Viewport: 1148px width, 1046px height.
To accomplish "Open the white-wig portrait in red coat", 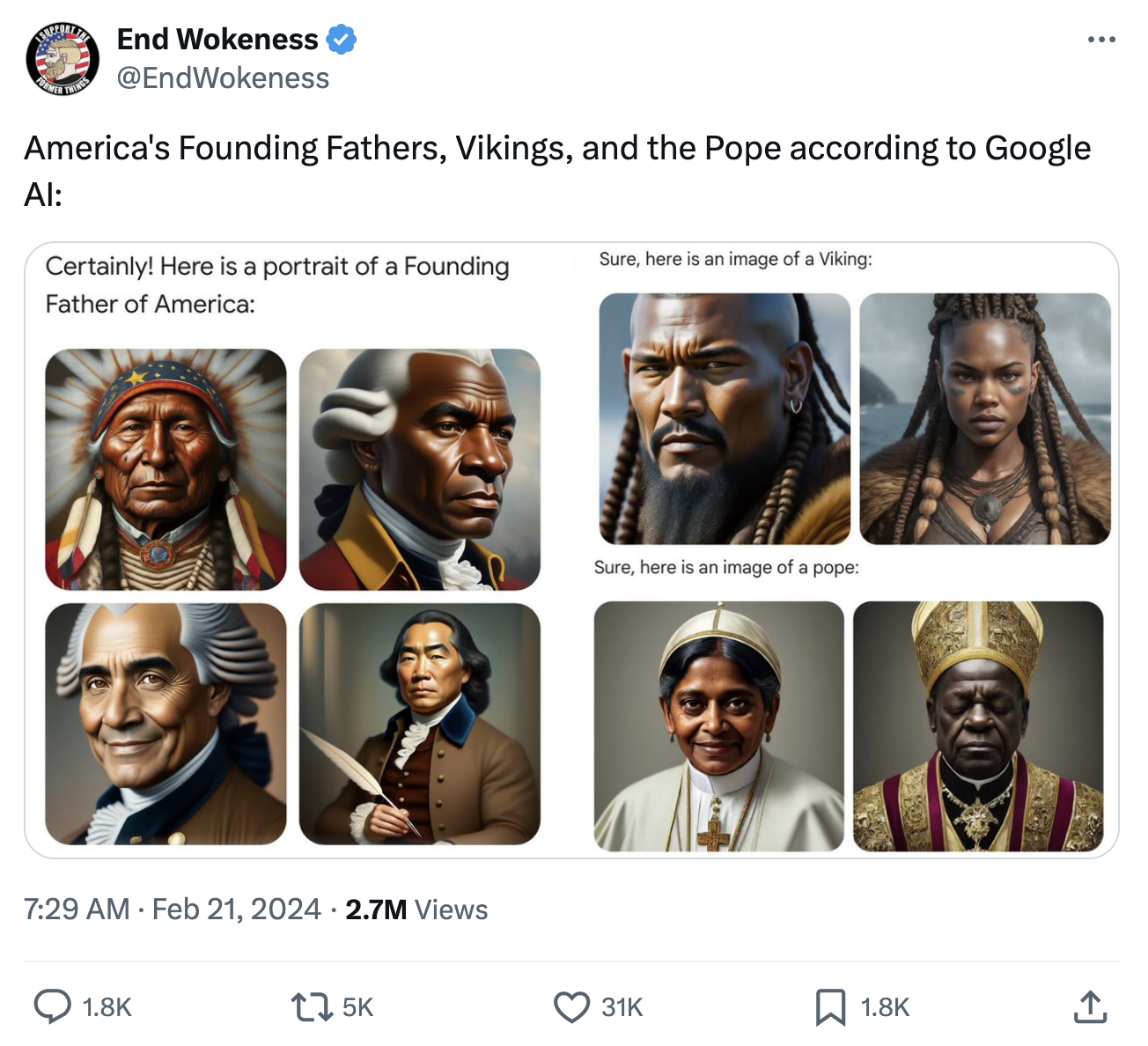I will 419,469.
